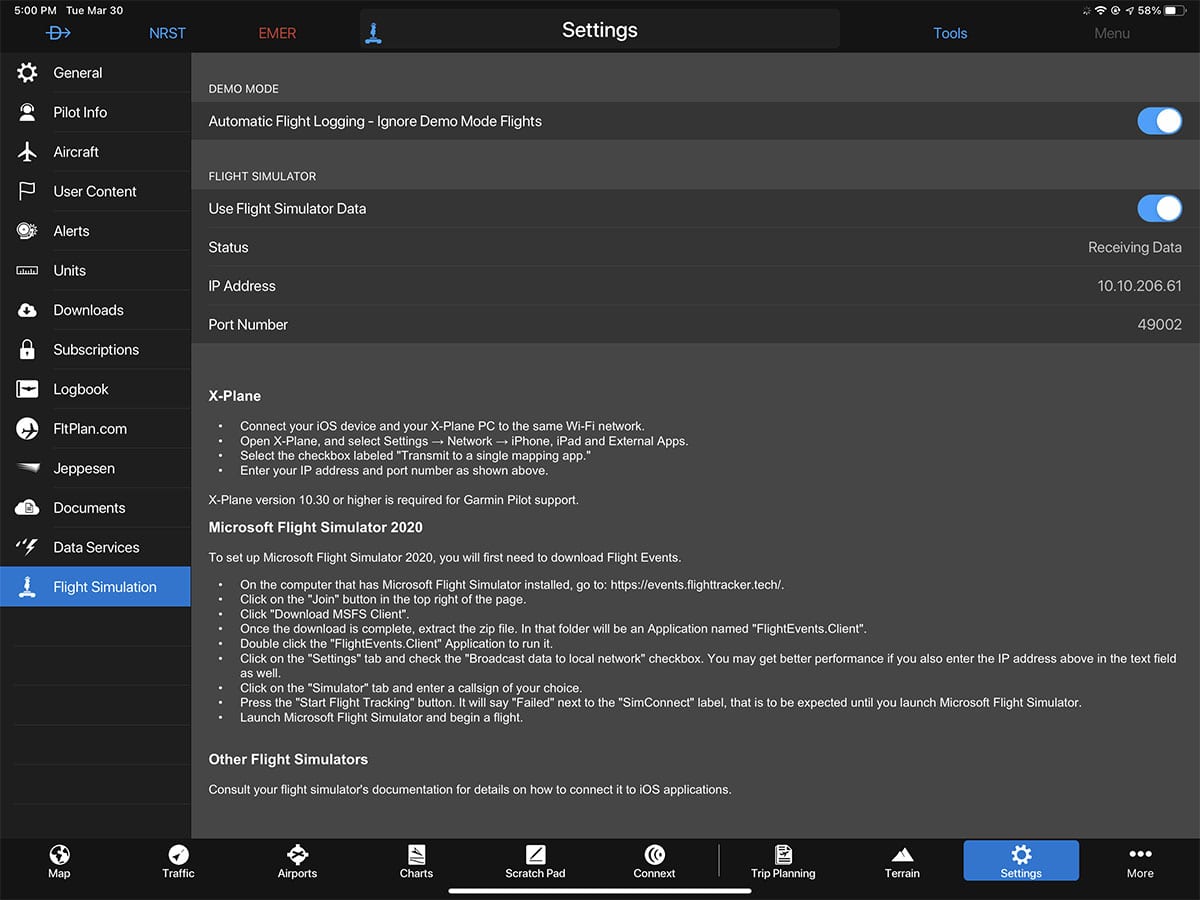Viewport: 1200px width, 900px height.
Task: Tap the 5:00 PM clock in status bar
Action: [x=35, y=10]
